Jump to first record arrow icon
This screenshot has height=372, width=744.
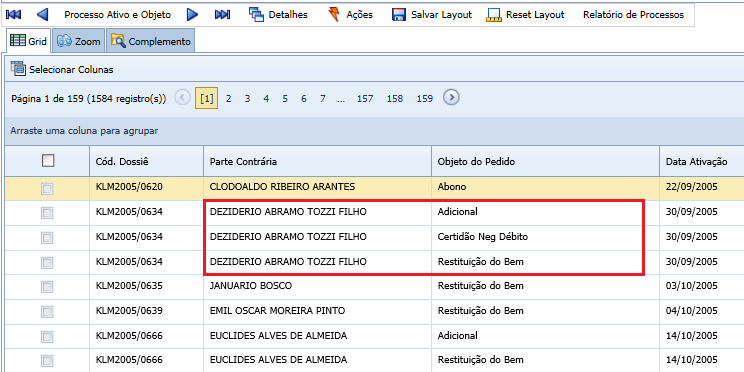(x=13, y=15)
